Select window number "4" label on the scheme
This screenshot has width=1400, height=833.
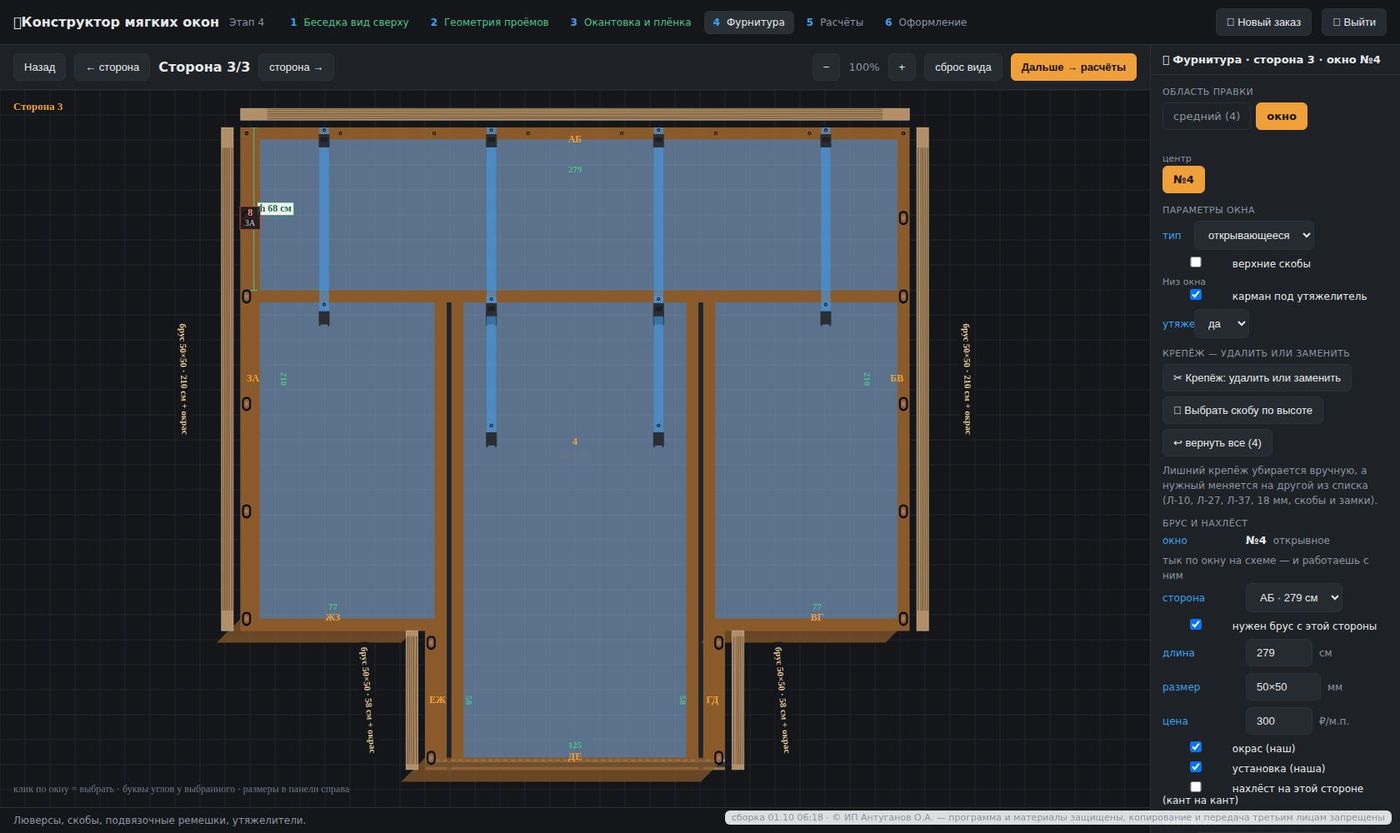point(575,442)
